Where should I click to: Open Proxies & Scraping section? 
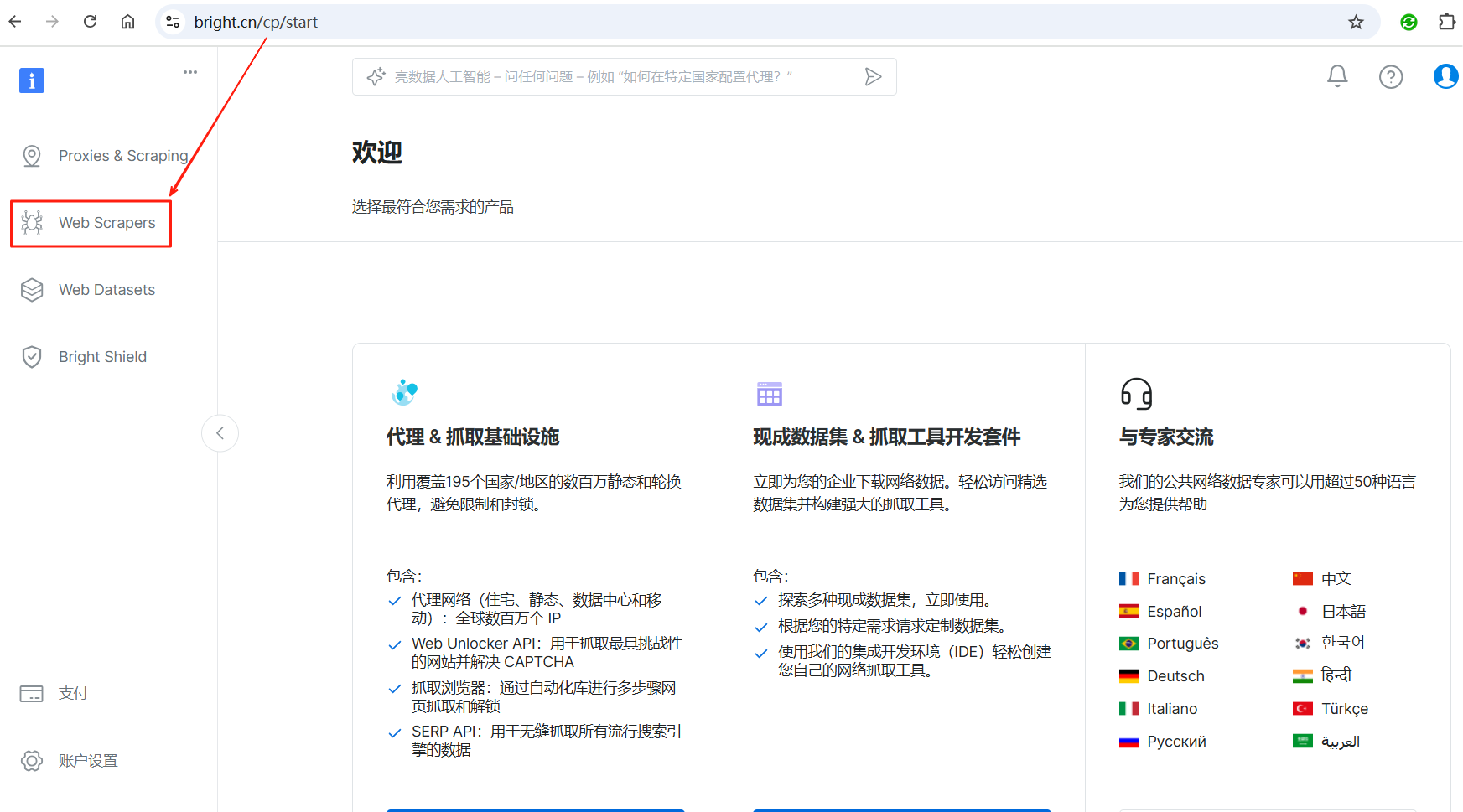[104, 156]
